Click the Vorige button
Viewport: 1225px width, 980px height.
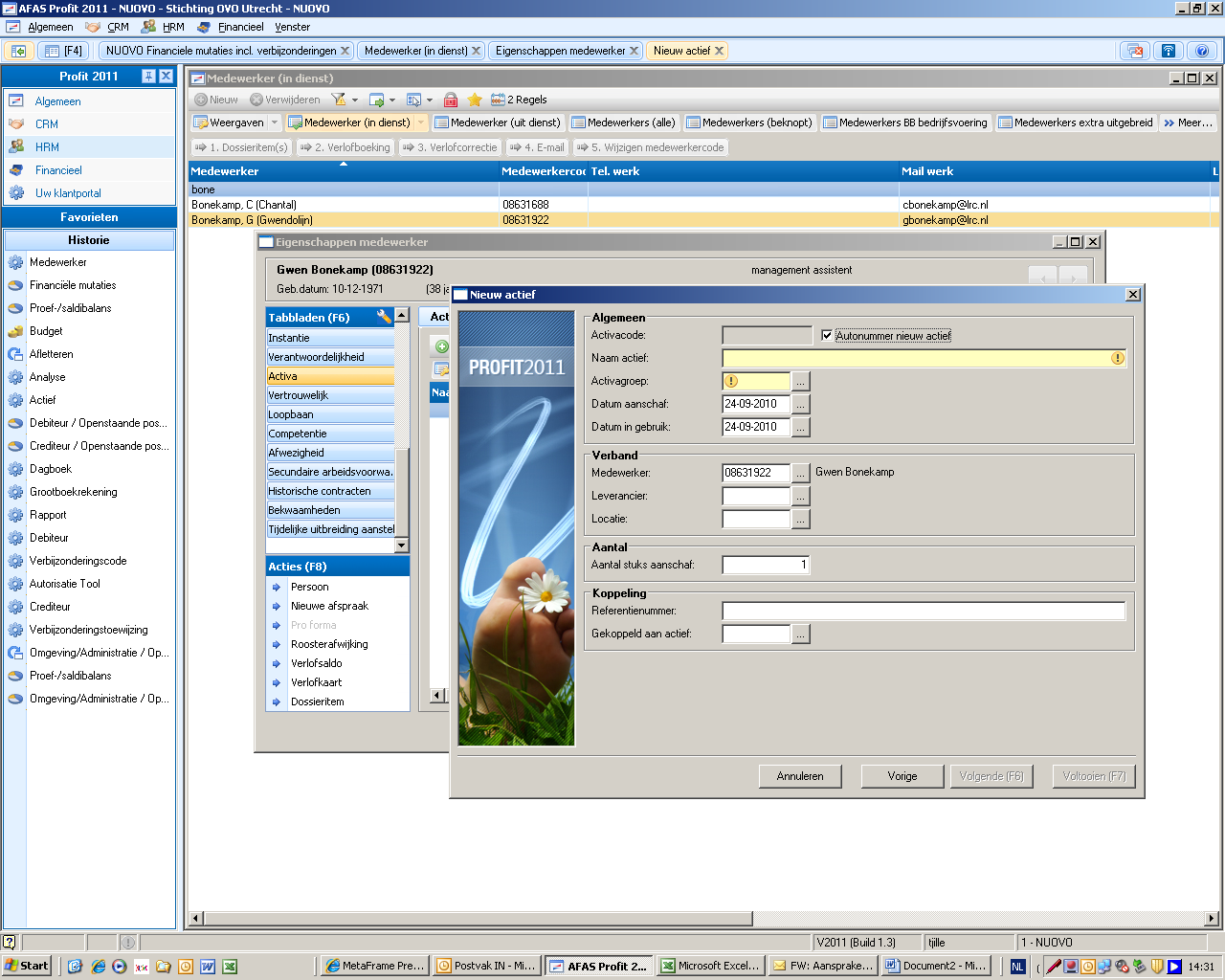(x=902, y=776)
